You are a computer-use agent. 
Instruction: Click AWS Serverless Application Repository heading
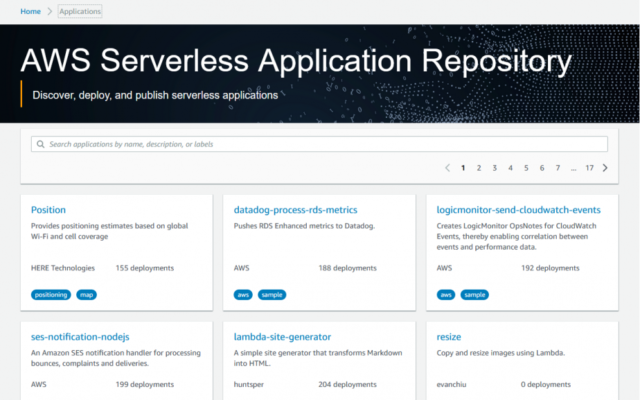pos(296,61)
